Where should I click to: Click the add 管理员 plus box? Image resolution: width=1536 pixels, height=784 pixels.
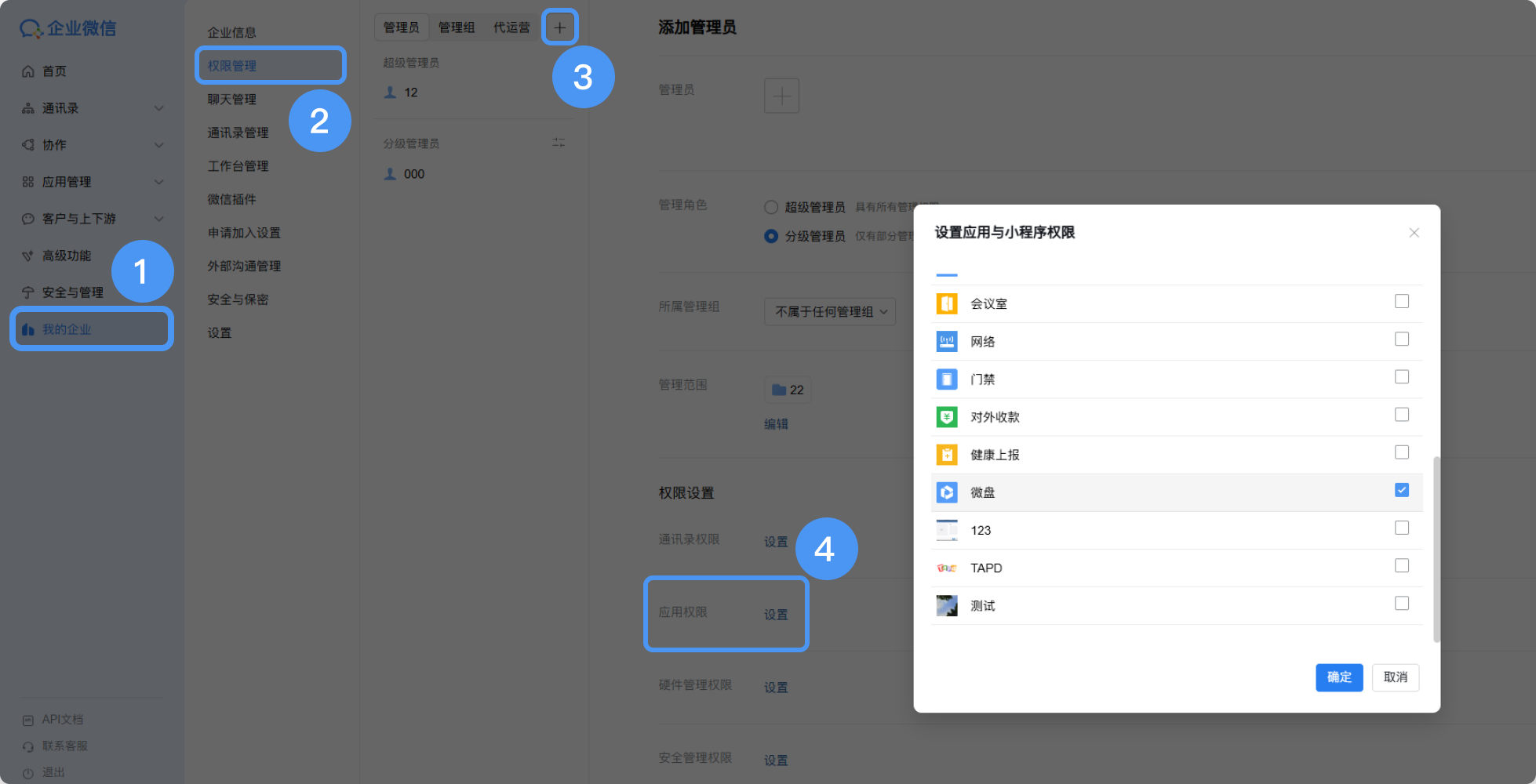(x=781, y=96)
